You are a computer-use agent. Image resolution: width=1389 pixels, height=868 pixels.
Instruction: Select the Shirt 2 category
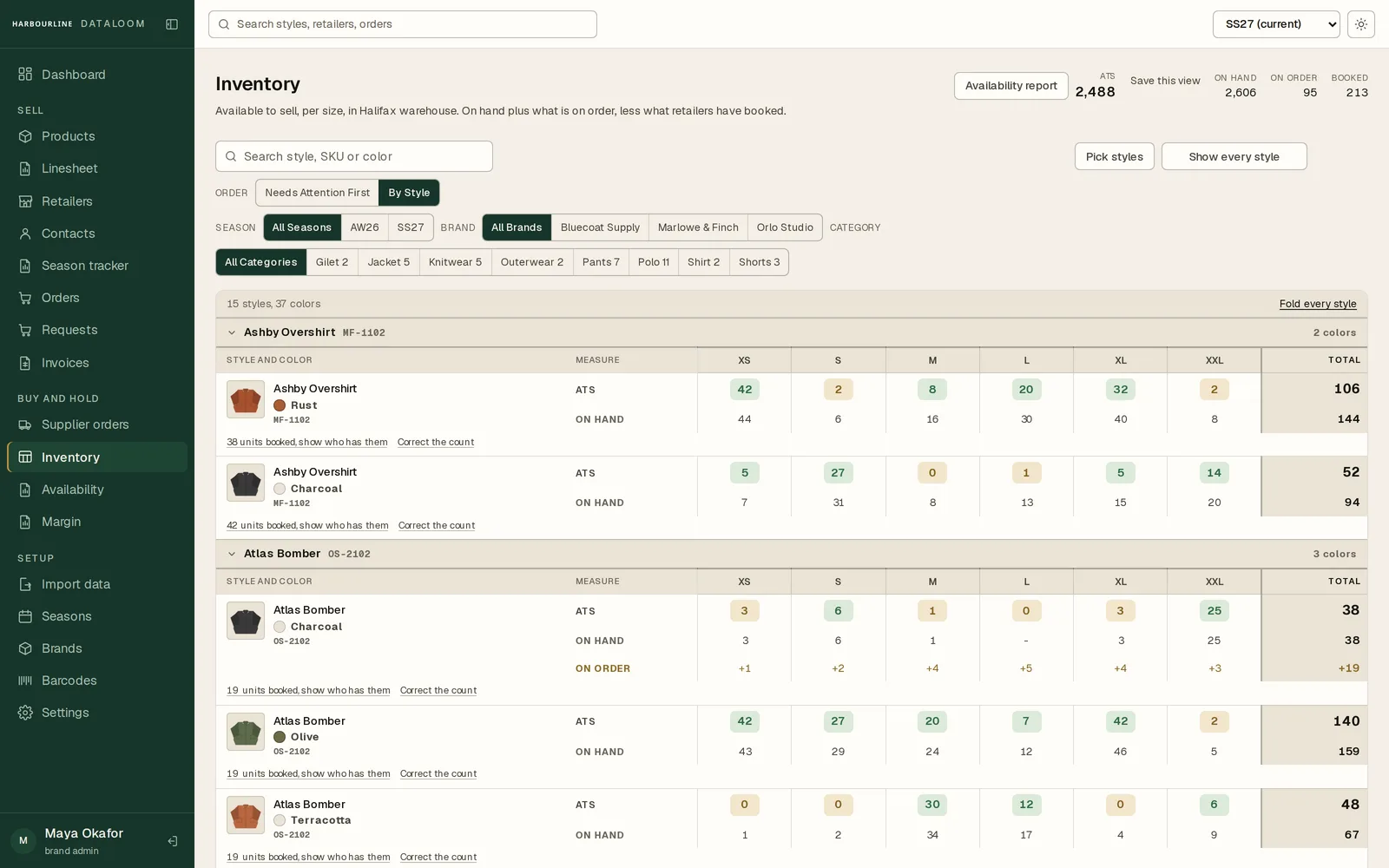coord(703,262)
